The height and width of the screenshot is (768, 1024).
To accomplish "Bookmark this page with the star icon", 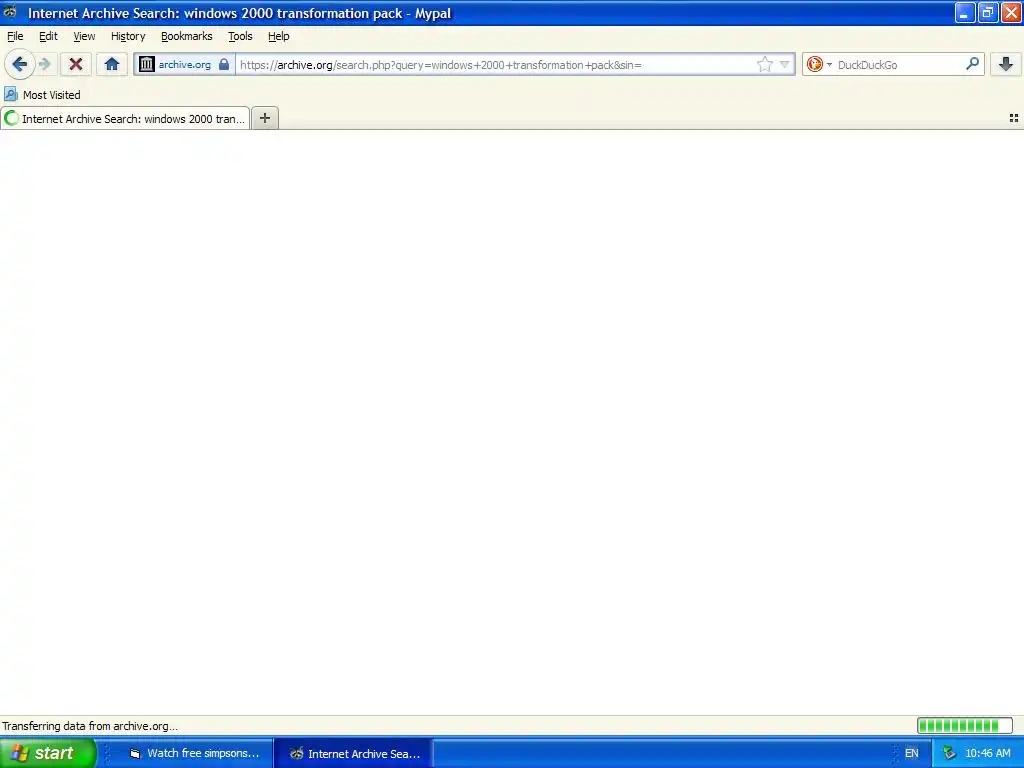I will pyautogui.click(x=764, y=64).
